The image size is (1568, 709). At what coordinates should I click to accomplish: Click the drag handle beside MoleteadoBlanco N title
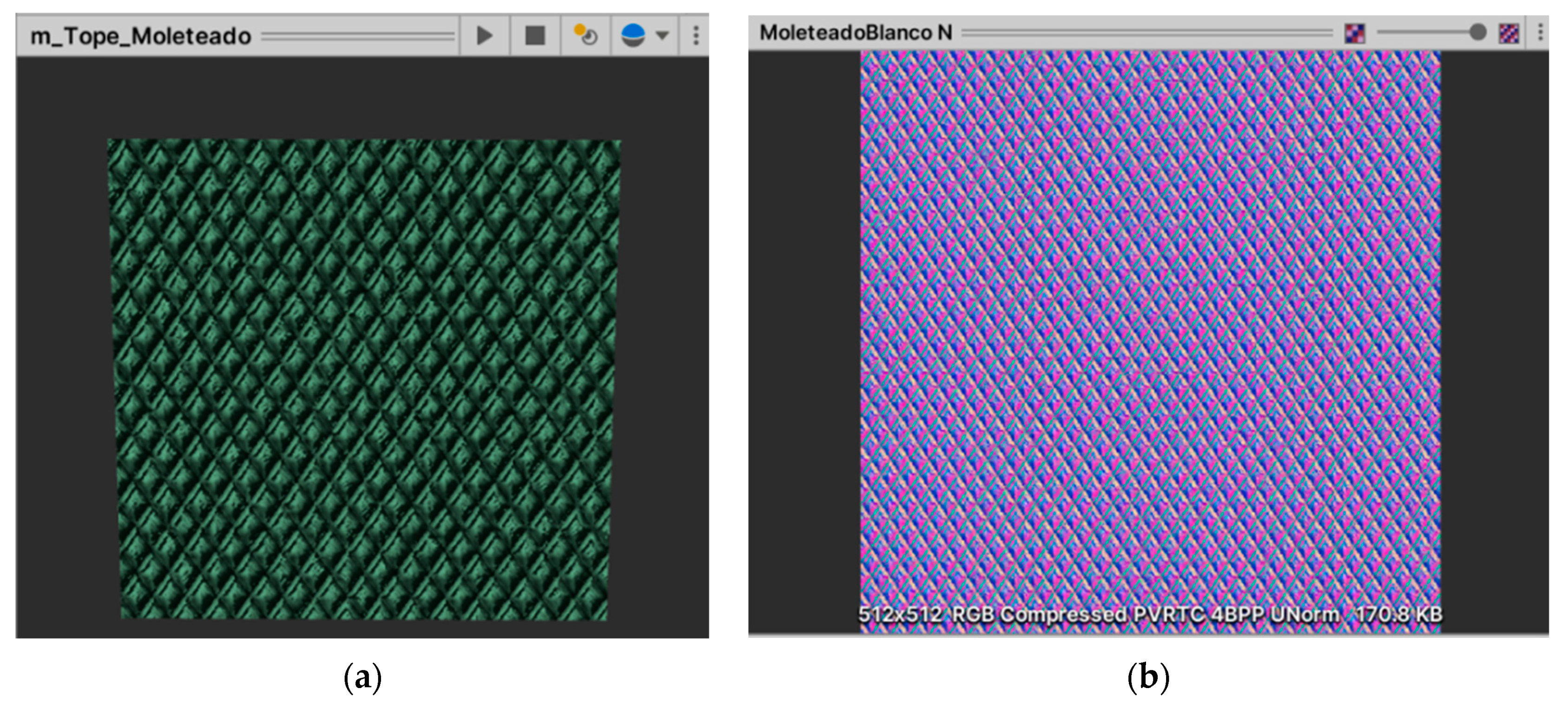pos(1147,32)
